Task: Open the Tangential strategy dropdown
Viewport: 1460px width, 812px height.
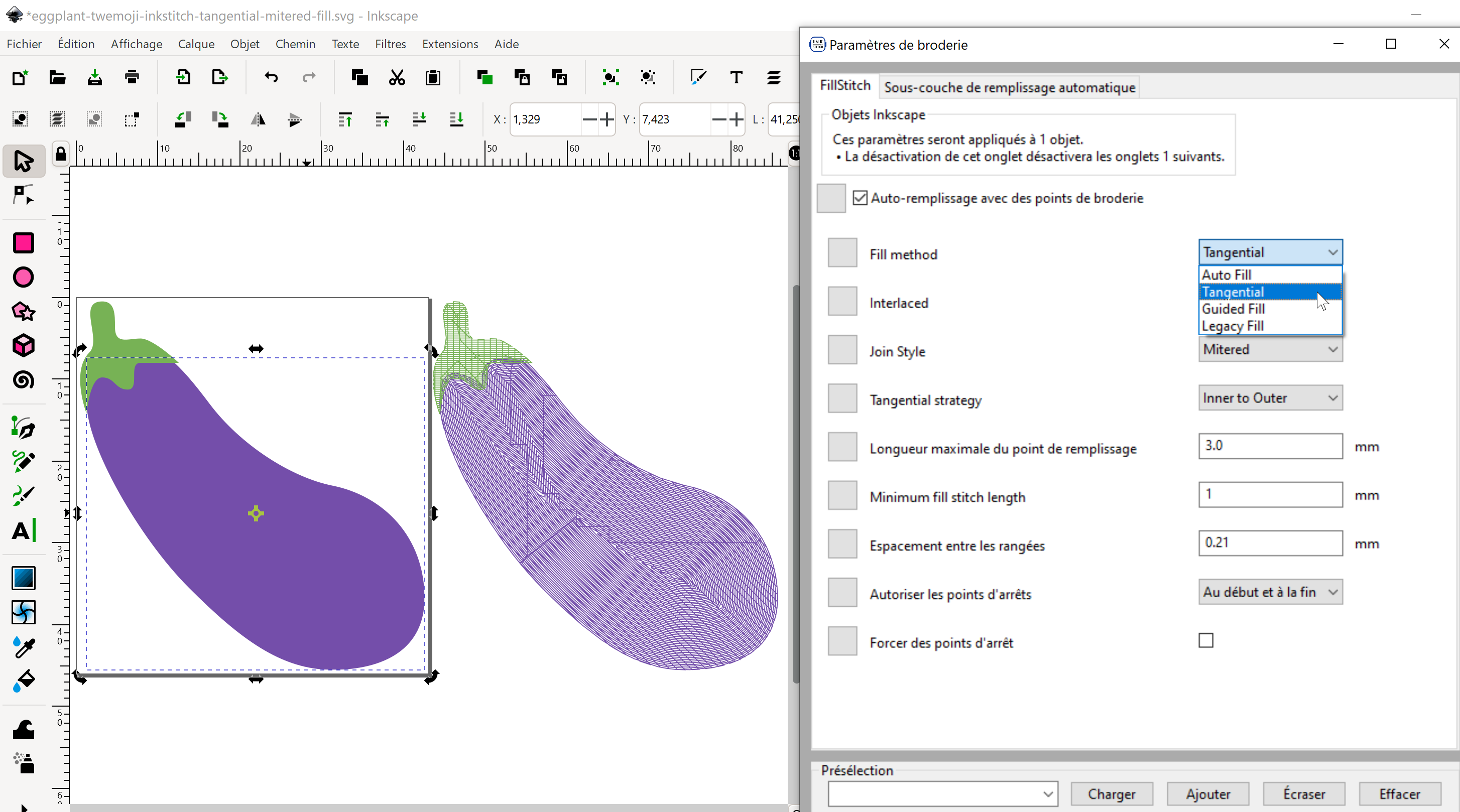Action: (1270, 398)
